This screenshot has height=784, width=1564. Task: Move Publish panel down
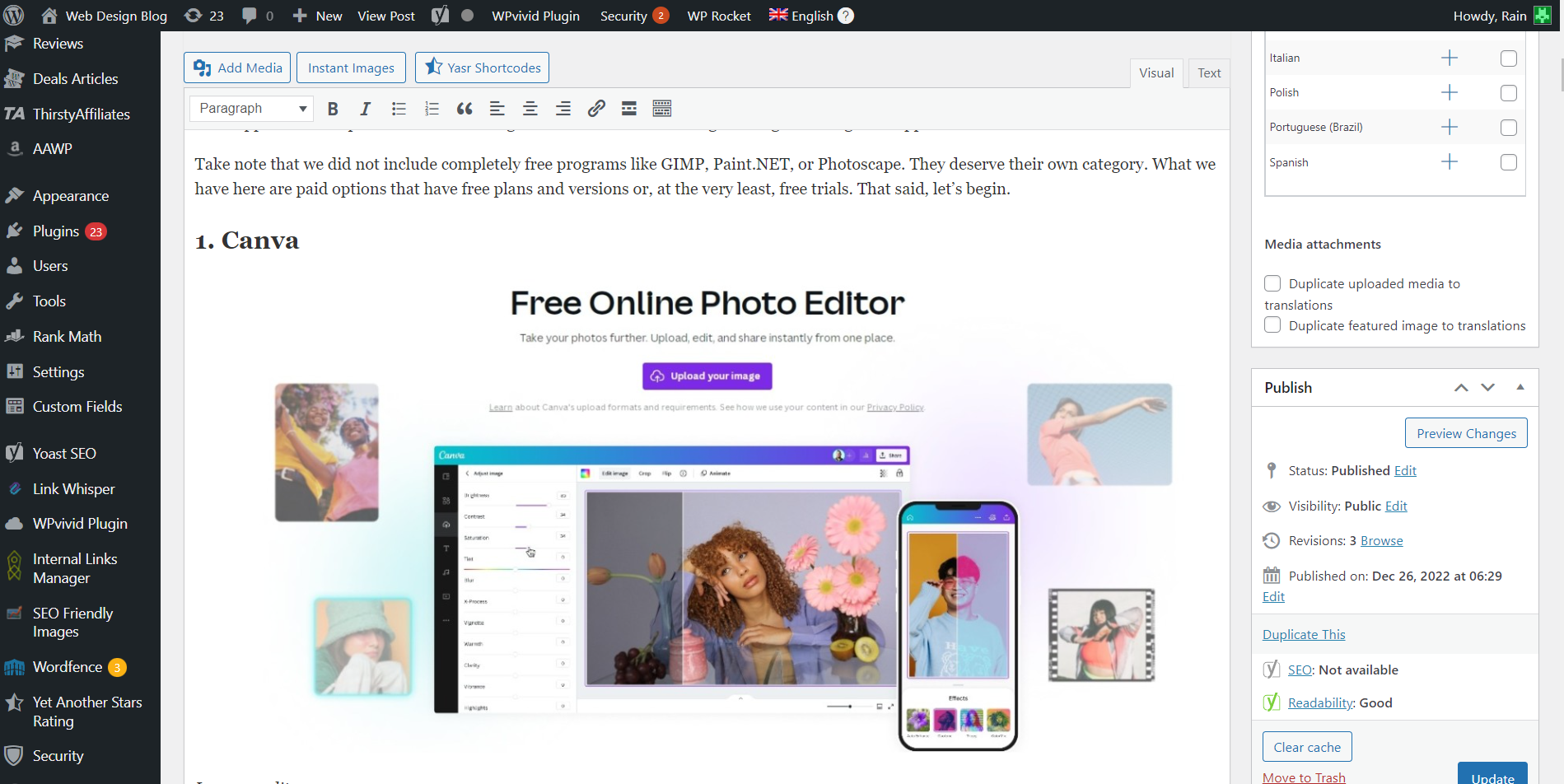(1487, 388)
